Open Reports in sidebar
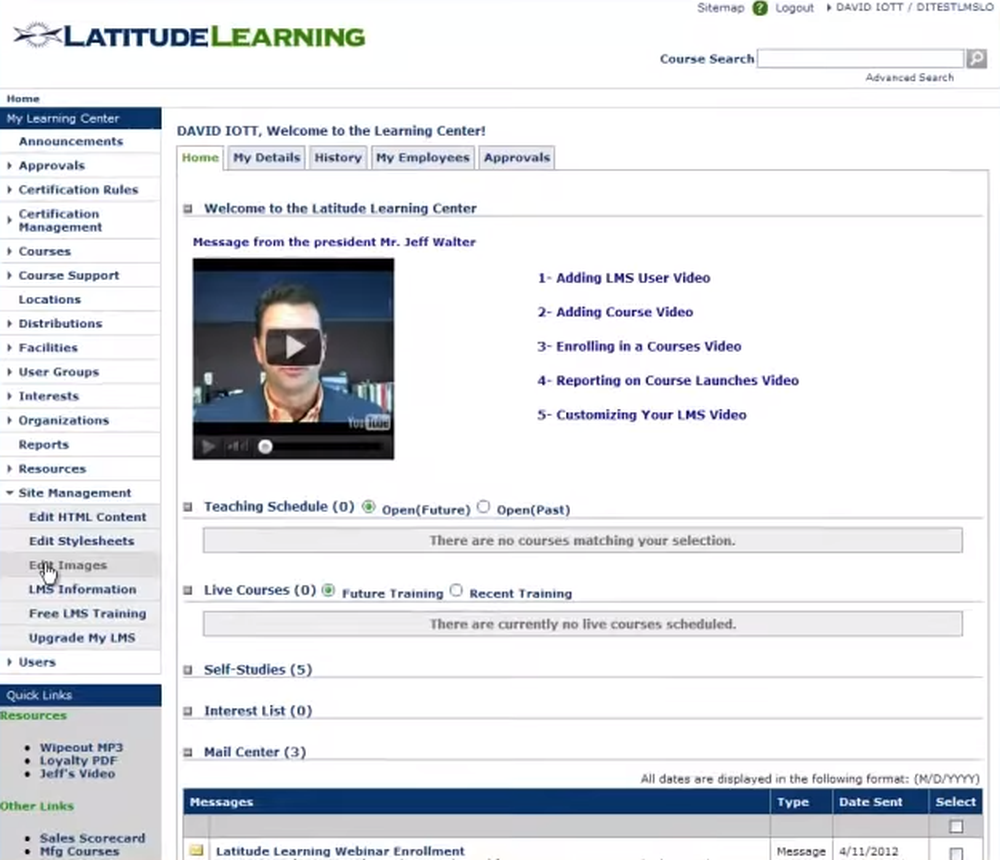The image size is (1000, 860). [x=43, y=445]
